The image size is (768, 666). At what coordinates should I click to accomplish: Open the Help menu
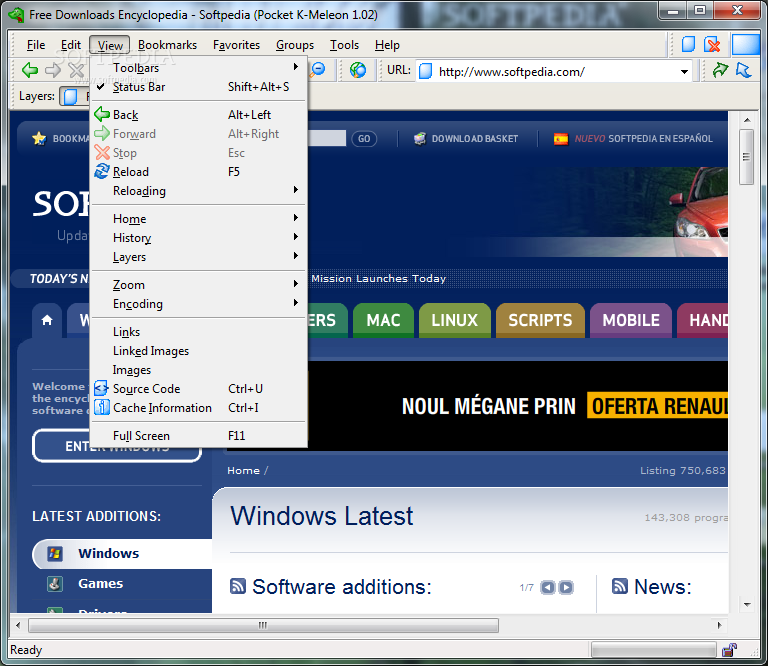387,45
